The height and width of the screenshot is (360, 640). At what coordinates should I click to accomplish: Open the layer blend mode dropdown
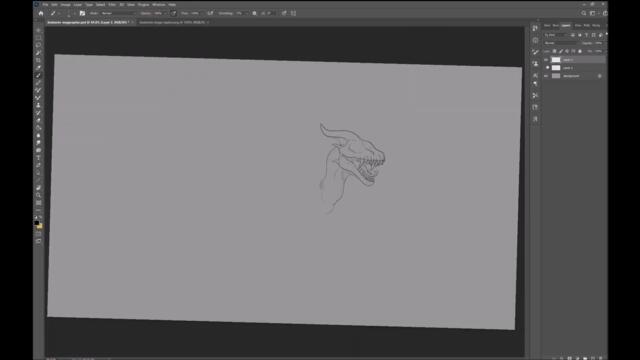(x=560, y=43)
